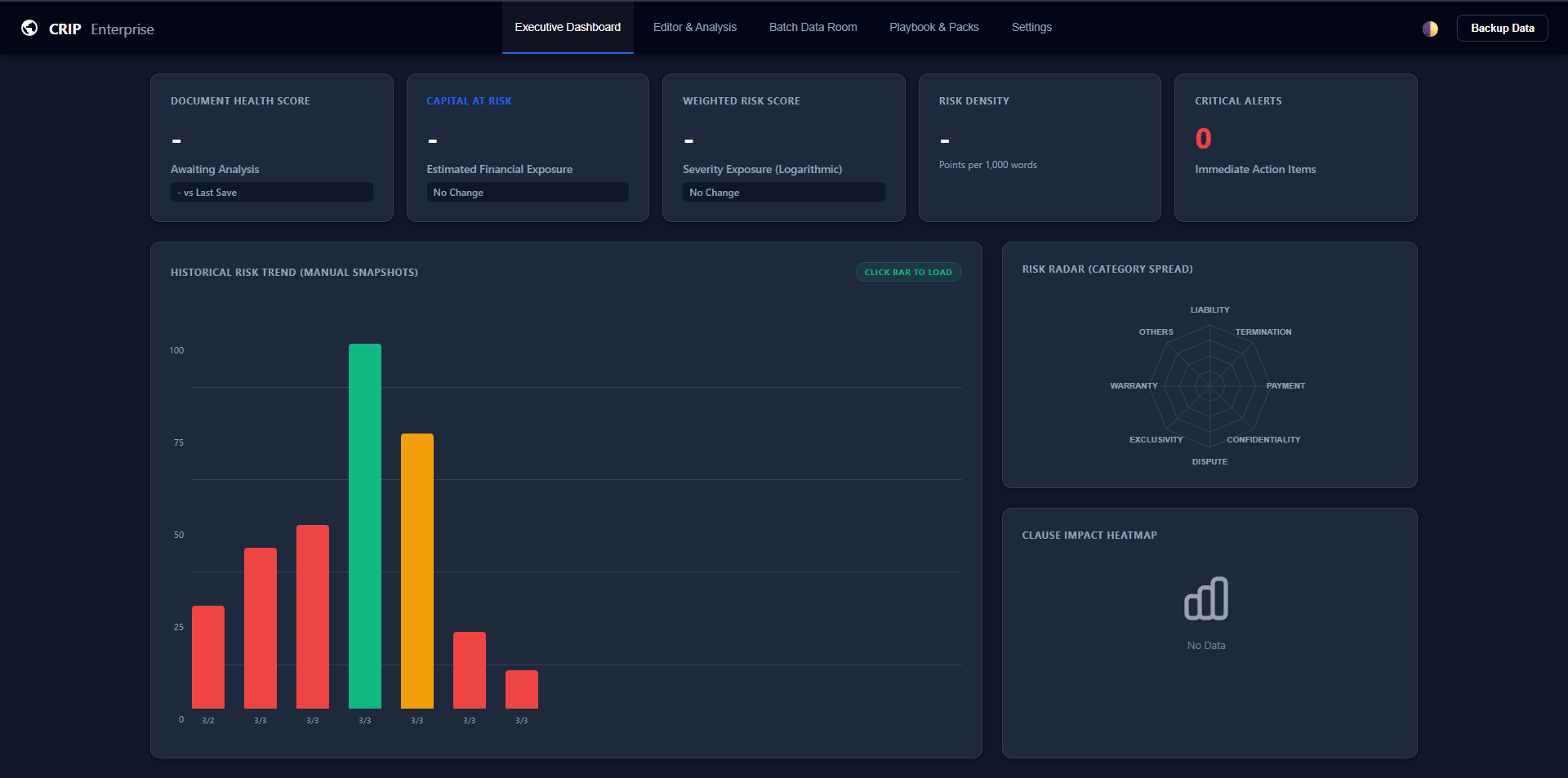Click the LIABILITY label on the risk radar
Viewport: 1568px width, 778px height.
coord(1209,309)
